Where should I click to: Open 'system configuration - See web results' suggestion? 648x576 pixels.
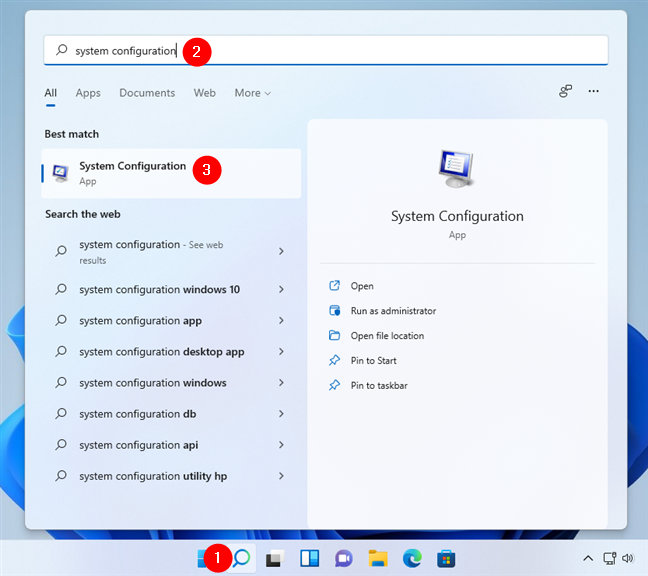pyautogui.click(x=171, y=252)
